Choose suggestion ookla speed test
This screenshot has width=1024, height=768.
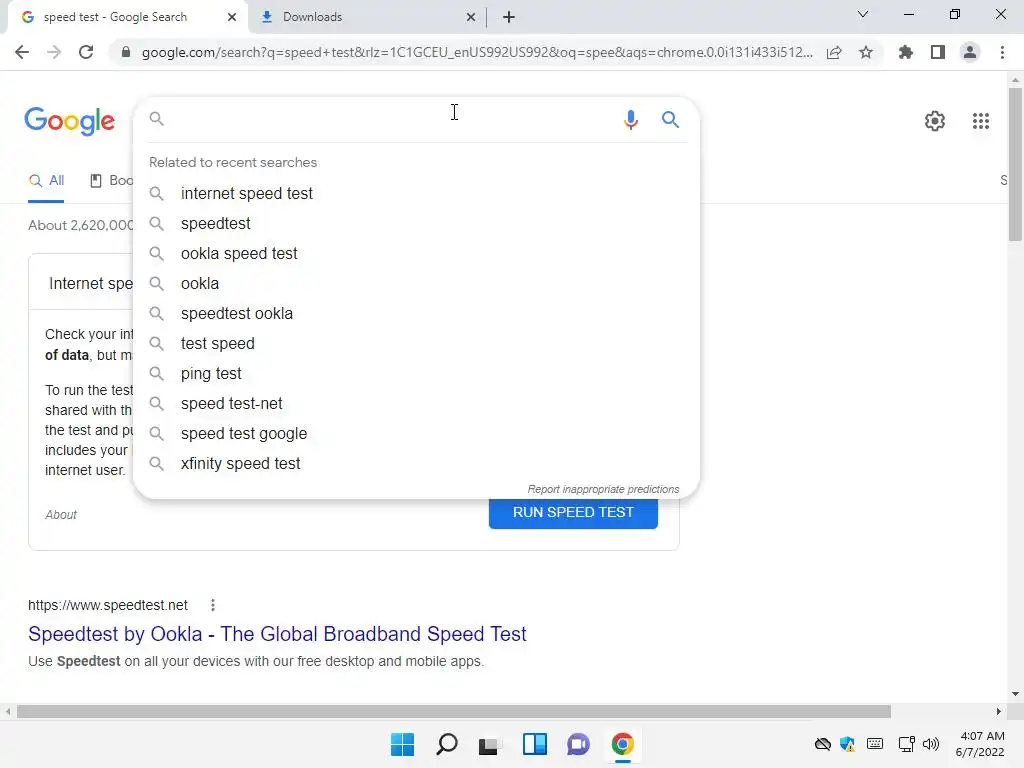pyautogui.click(x=416, y=253)
